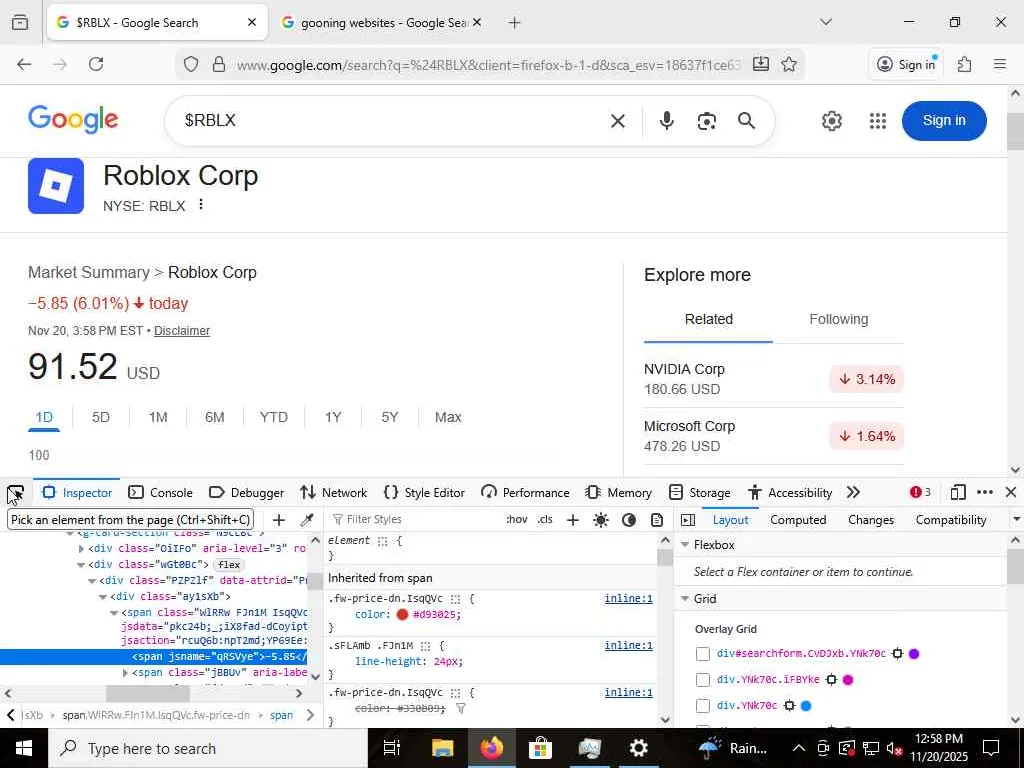Select the YTD chart range
This screenshot has width=1024, height=768.
273,417
